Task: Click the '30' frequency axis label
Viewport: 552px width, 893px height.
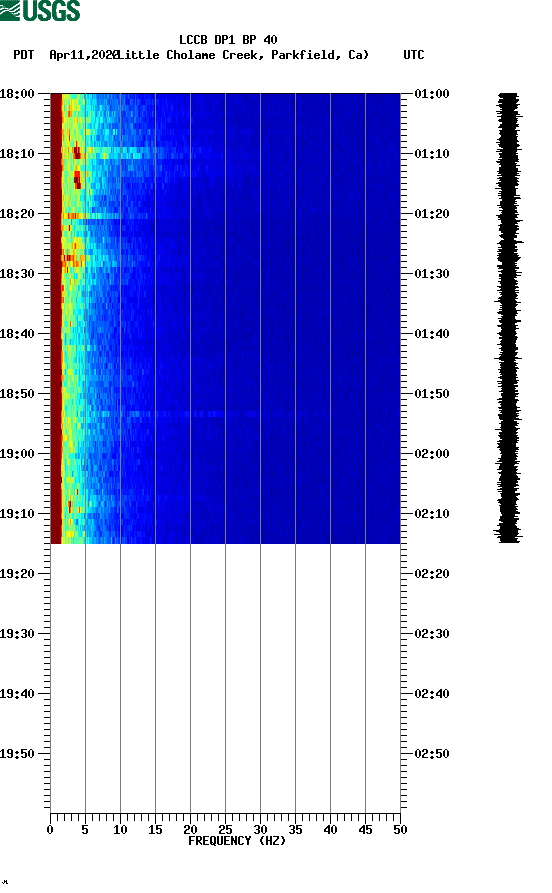Action: click(x=260, y=830)
